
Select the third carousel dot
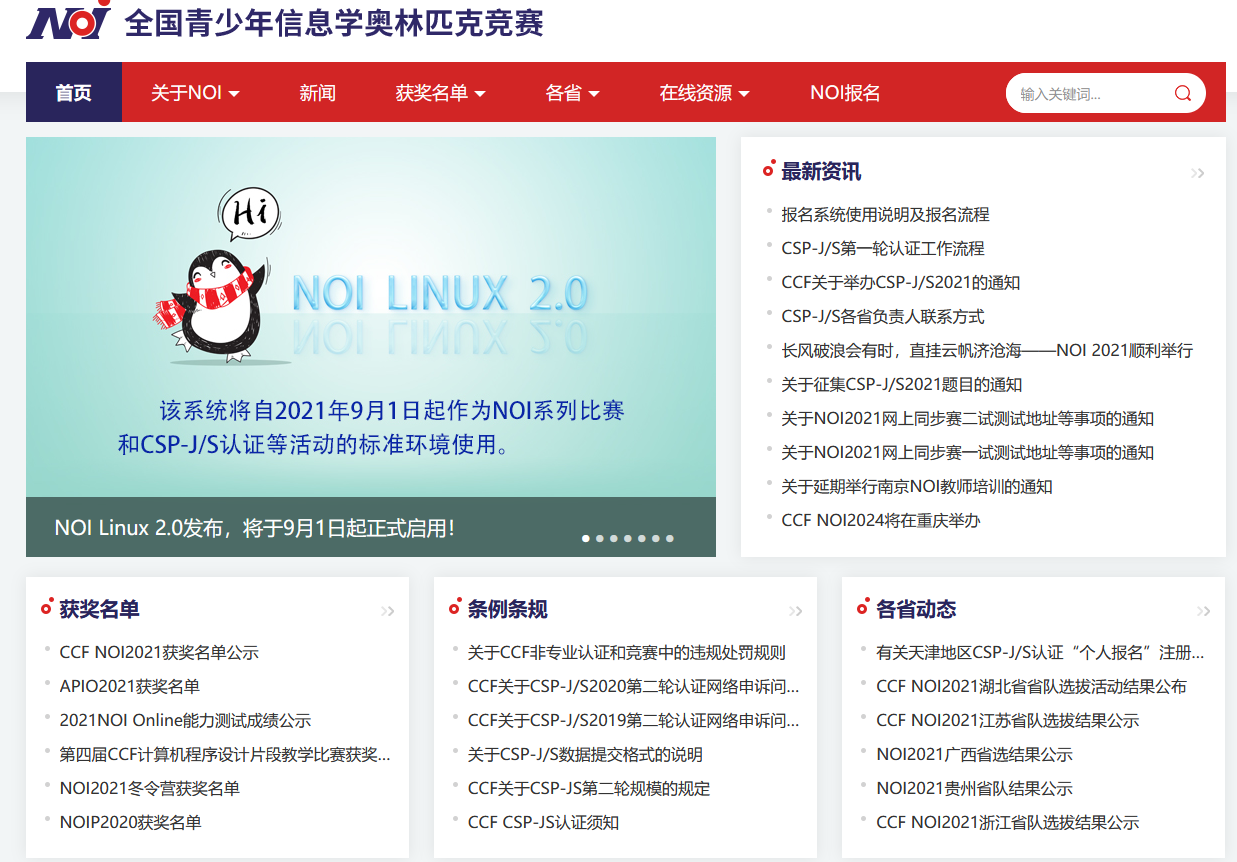point(614,538)
